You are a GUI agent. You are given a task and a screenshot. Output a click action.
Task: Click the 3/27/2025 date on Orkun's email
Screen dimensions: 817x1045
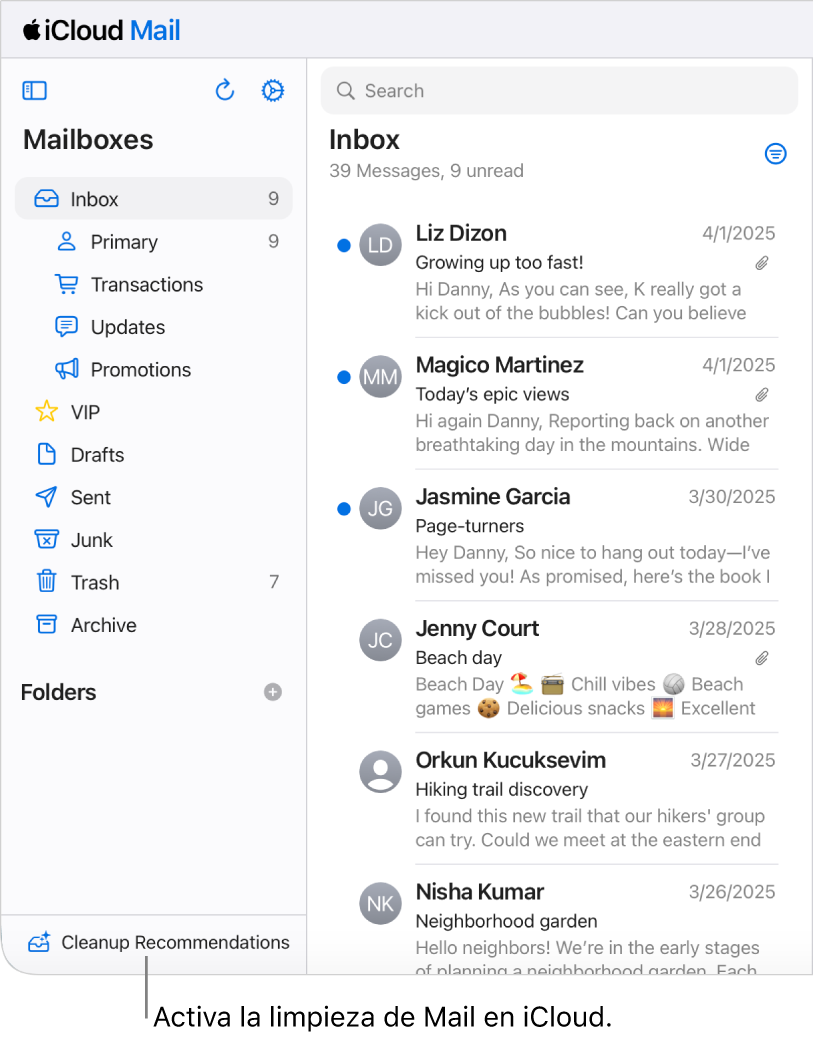pyautogui.click(x=732, y=760)
